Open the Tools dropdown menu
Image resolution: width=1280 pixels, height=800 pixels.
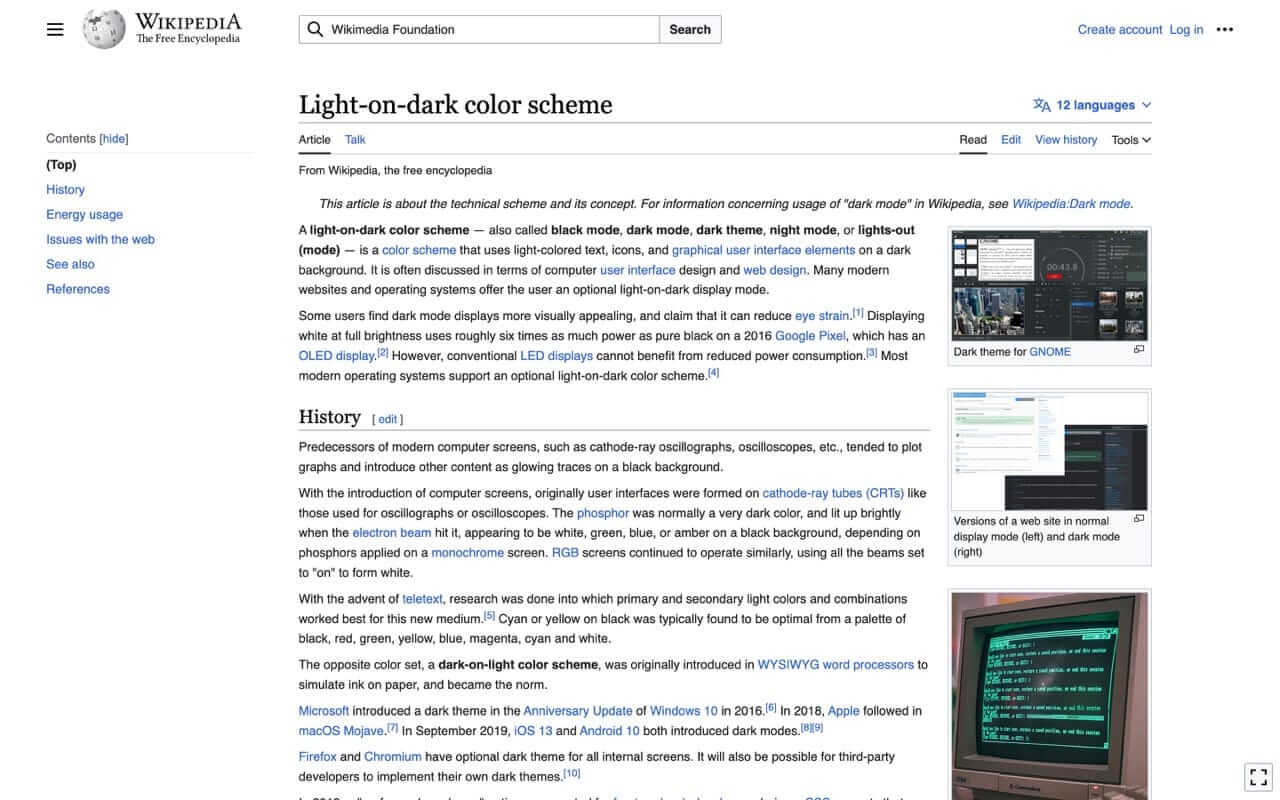click(x=1131, y=140)
